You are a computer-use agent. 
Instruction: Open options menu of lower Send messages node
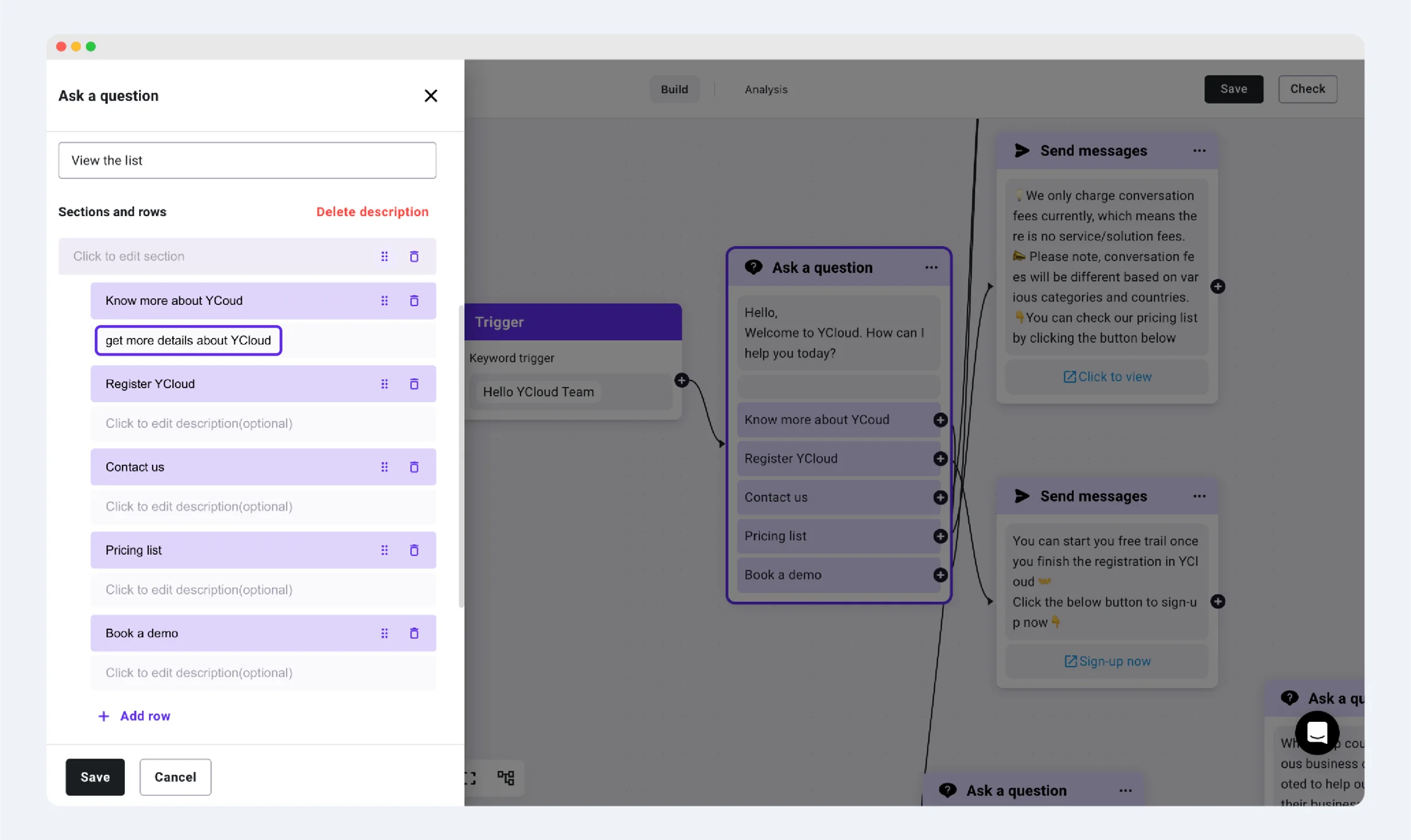tap(1199, 496)
